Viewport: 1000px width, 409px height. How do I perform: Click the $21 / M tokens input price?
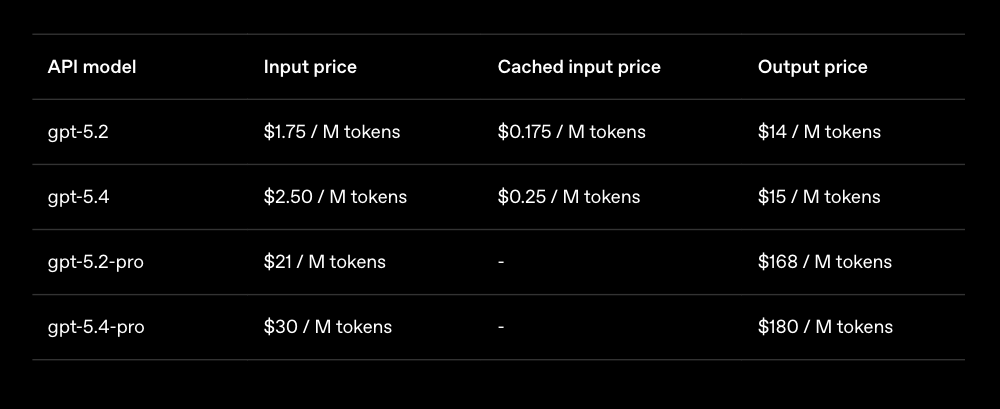(324, 262)
